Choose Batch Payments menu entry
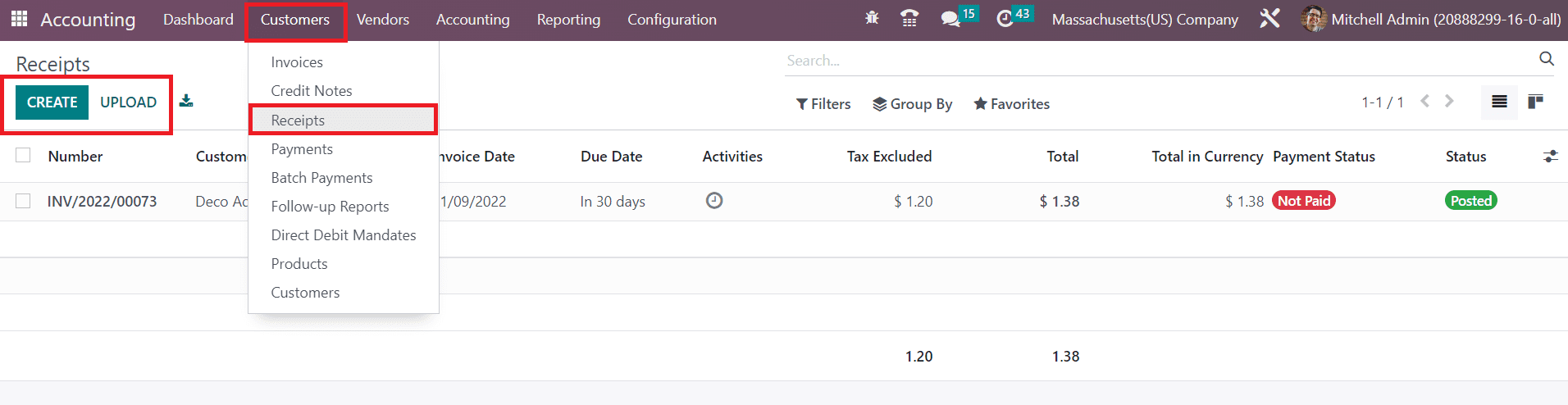The image size is (1568, 405). pos(321,178)
